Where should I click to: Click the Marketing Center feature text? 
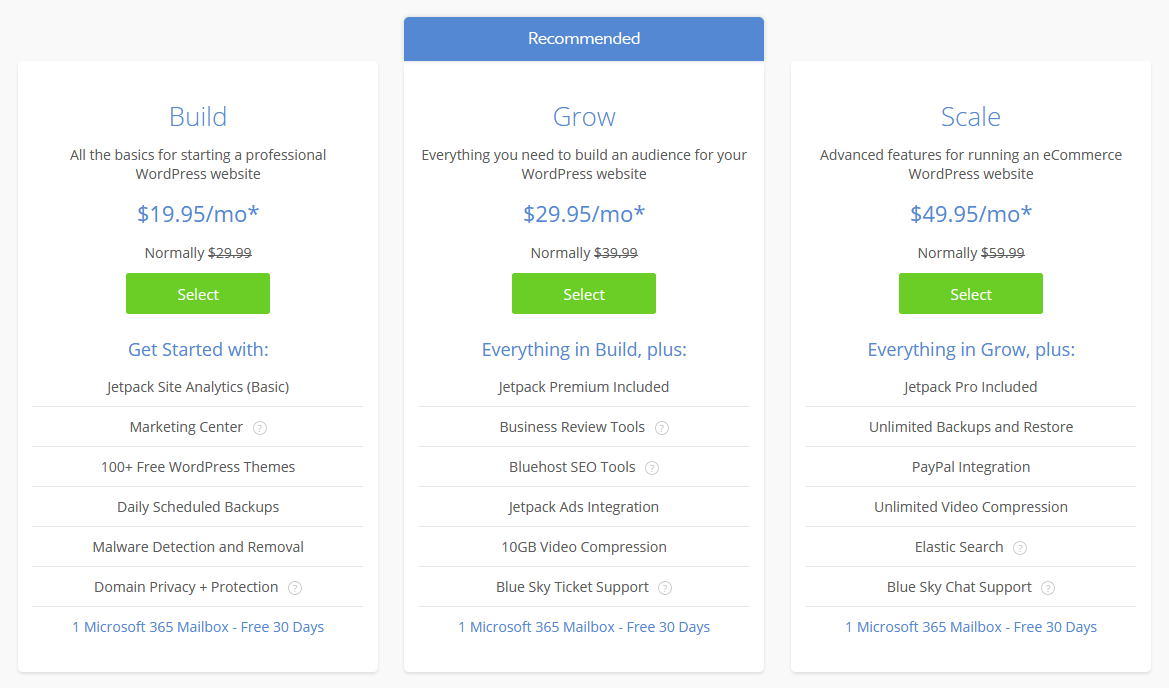[186, 427]
